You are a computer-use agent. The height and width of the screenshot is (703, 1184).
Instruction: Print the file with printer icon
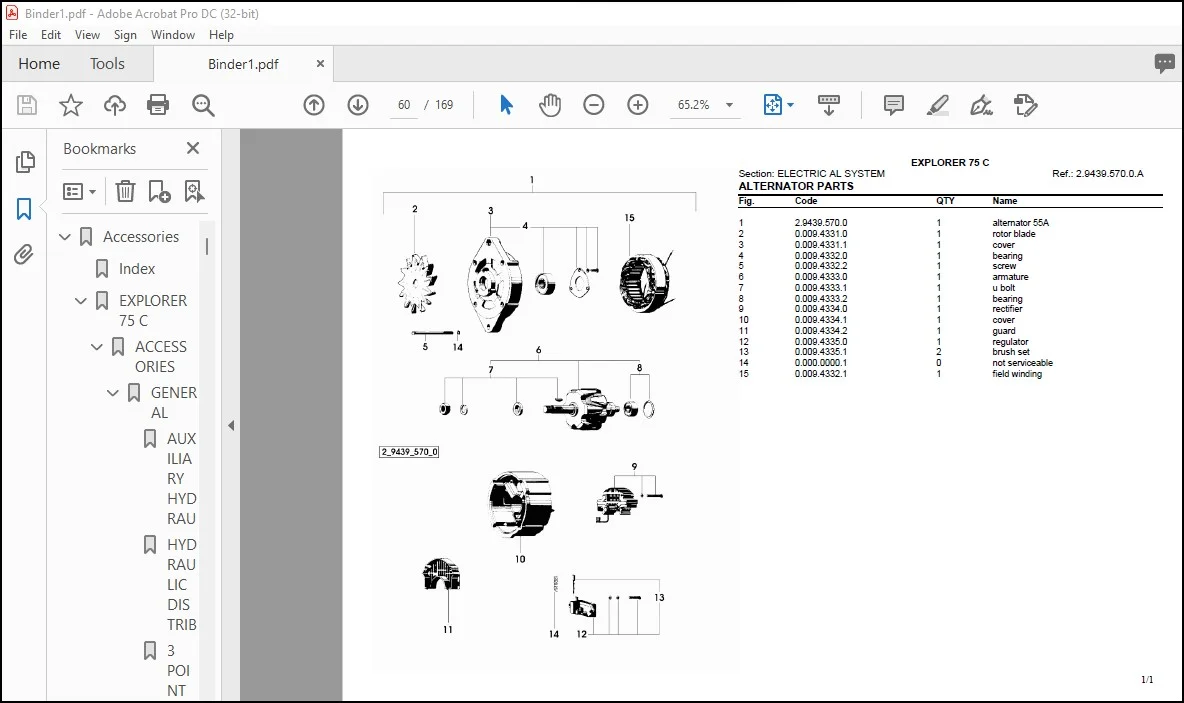click(158, 105)
